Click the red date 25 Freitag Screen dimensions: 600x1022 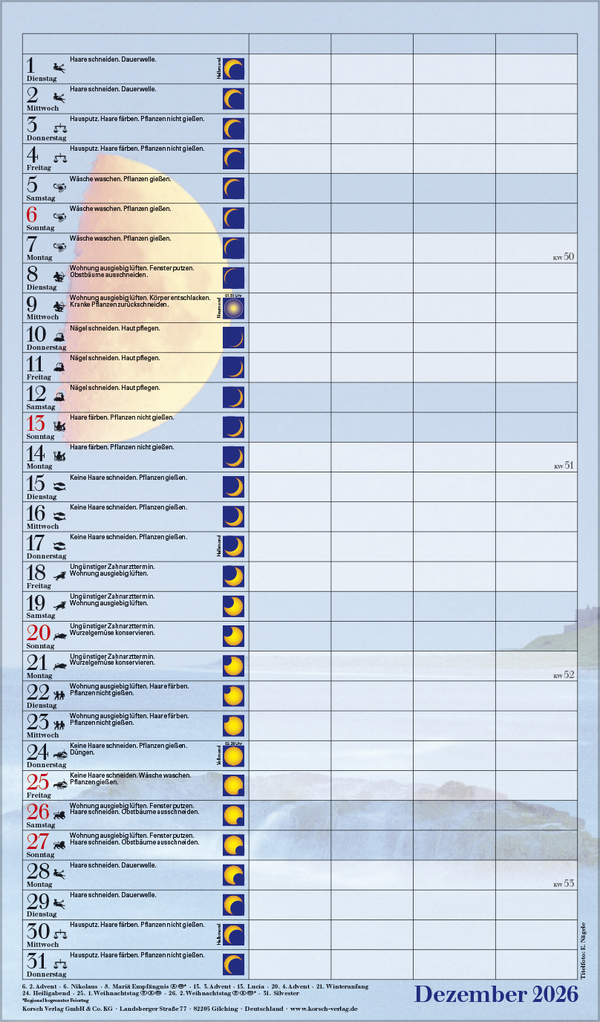37,781
